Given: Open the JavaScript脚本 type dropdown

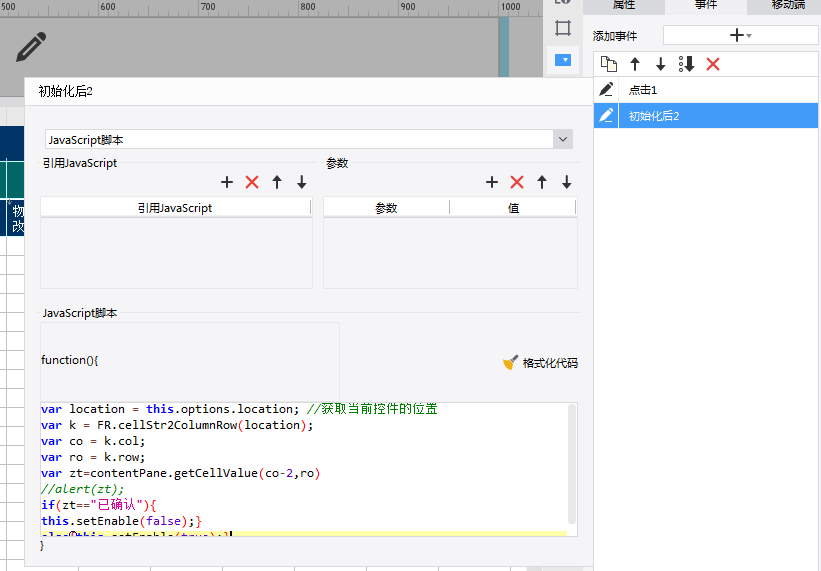Looking at the screenshot, I should coord(563,139).
